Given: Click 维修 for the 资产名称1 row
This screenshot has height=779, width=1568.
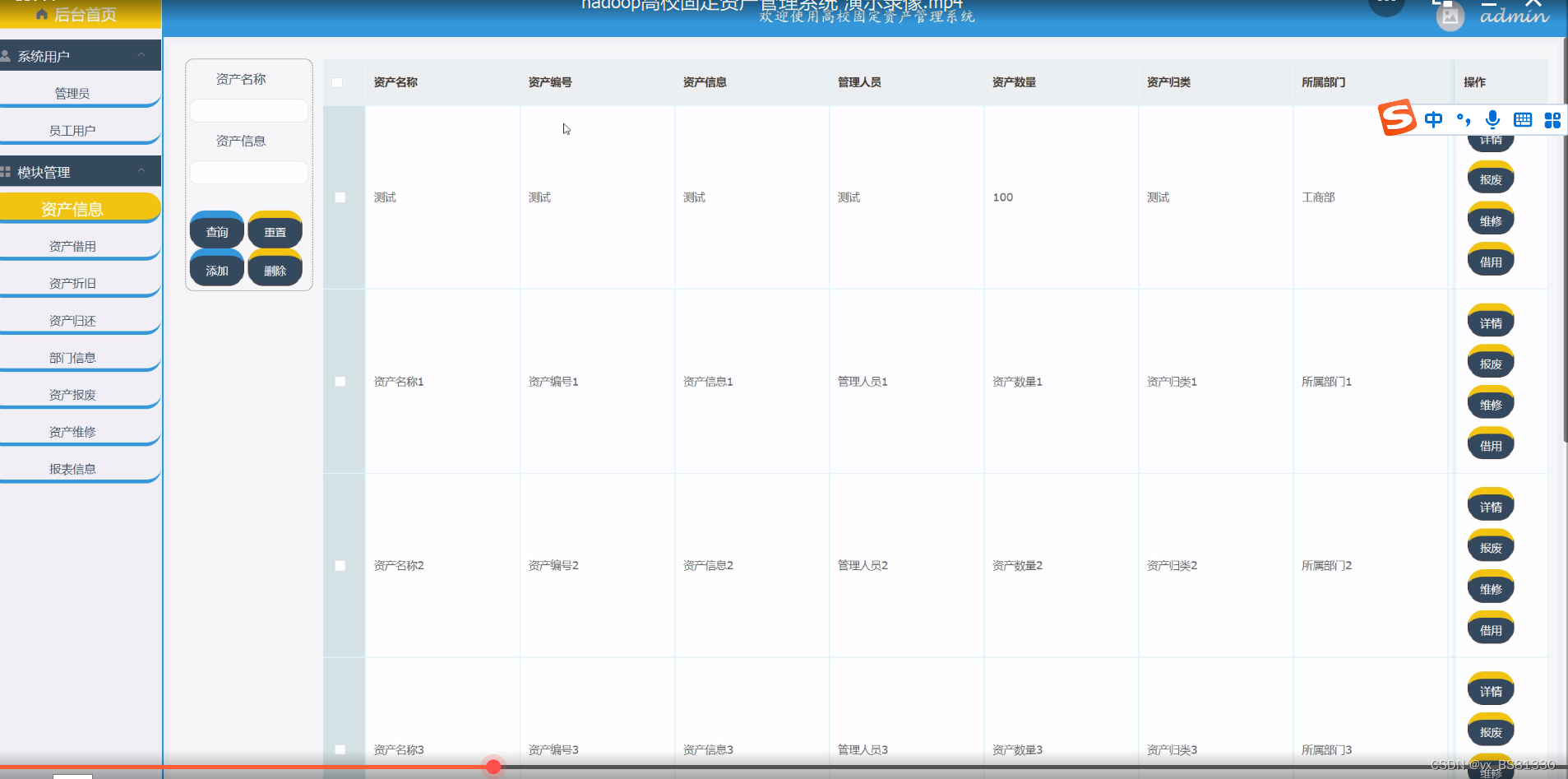Looking at the screenshot, I should [1491, 404].
